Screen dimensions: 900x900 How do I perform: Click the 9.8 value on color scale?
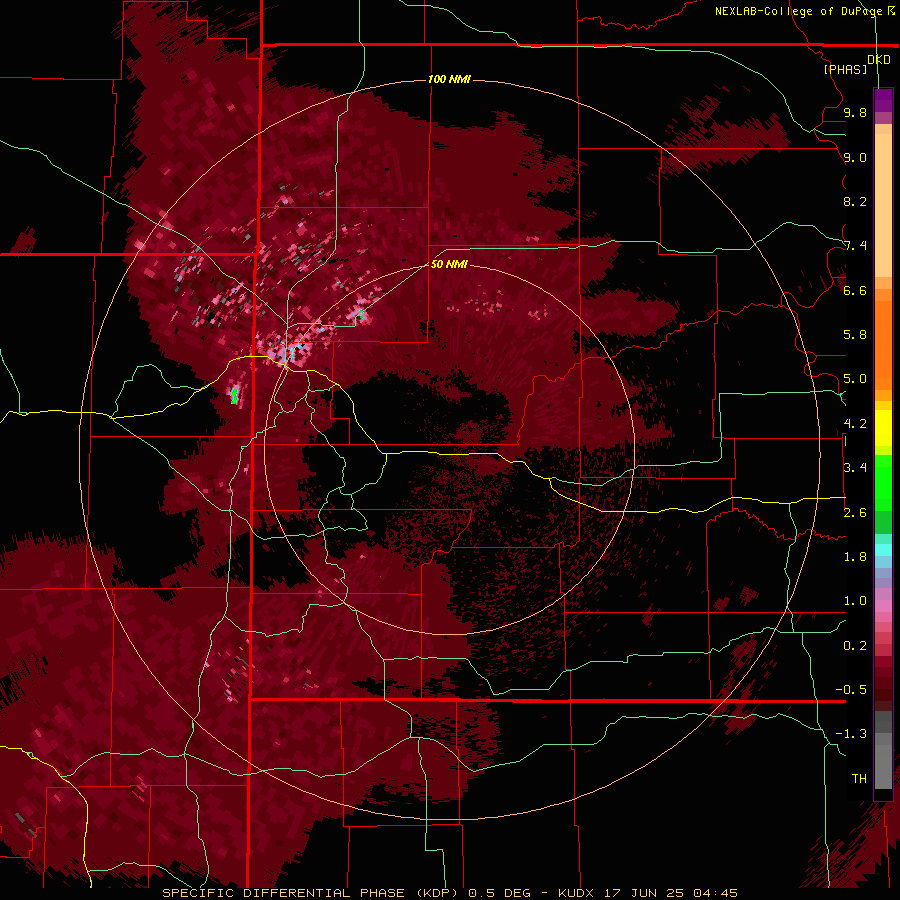855,113
